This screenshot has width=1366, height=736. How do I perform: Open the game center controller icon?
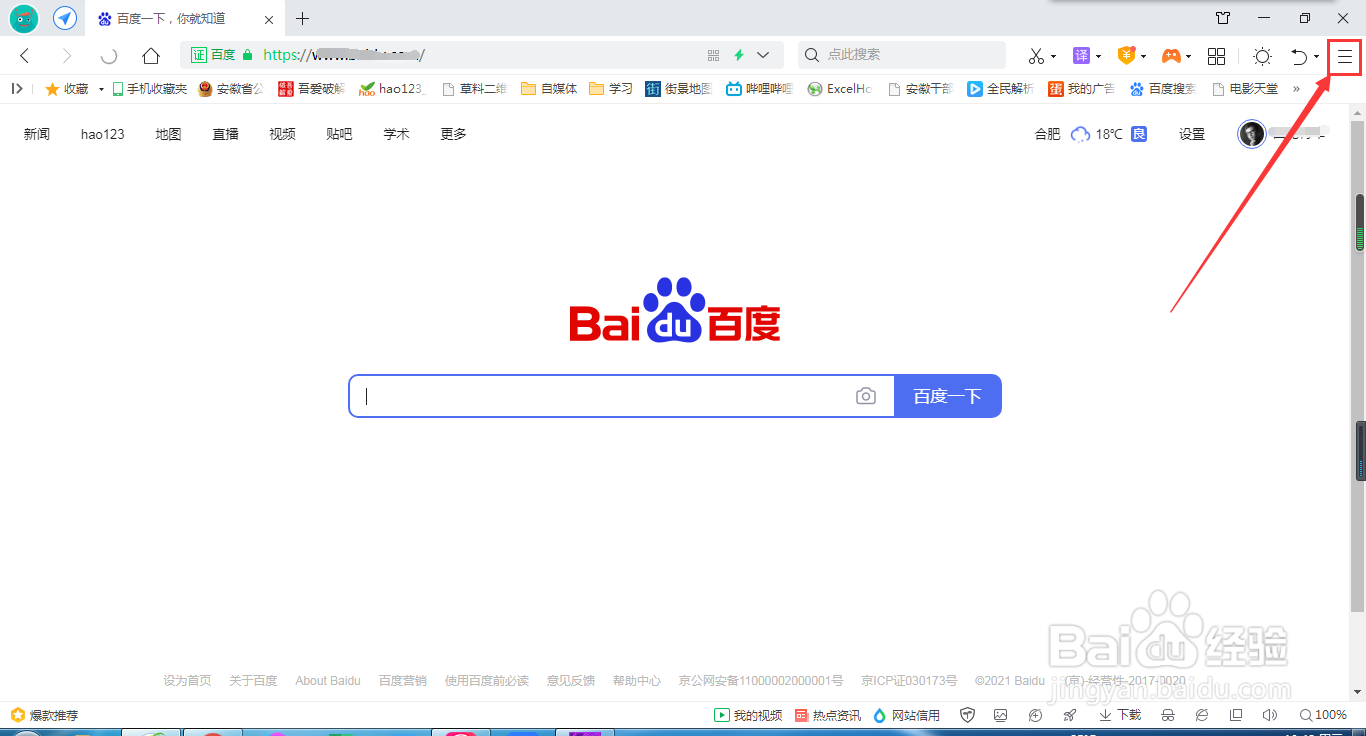1172,55
